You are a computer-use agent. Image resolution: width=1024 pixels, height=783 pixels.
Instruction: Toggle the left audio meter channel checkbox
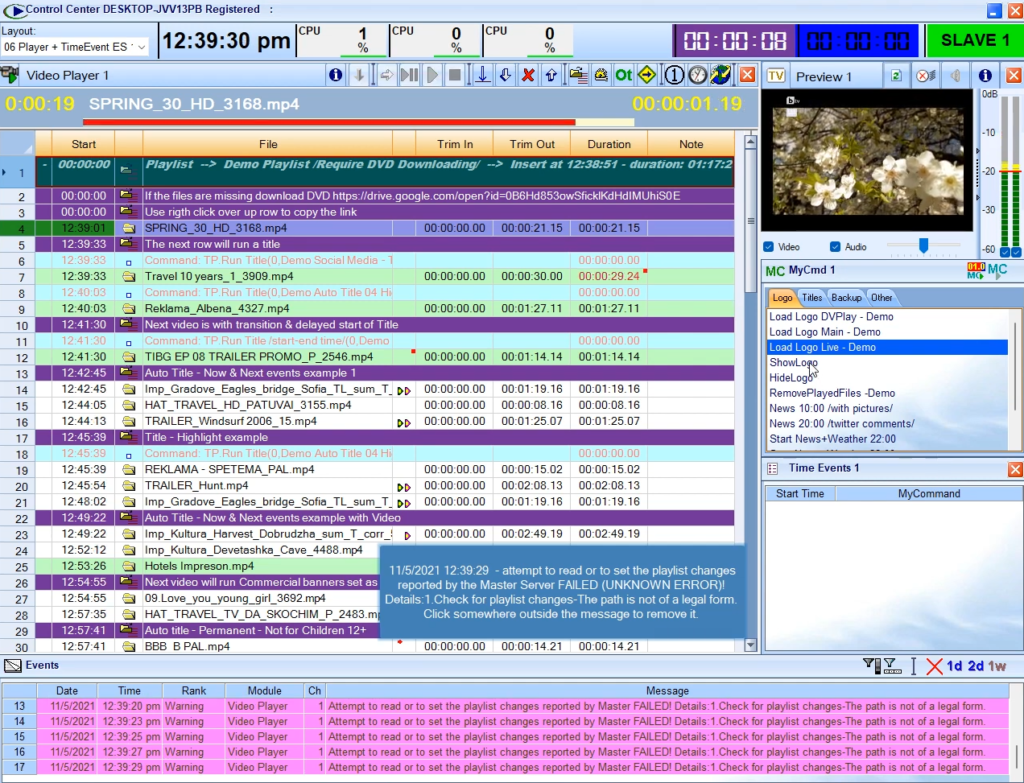pos(1005,252)
